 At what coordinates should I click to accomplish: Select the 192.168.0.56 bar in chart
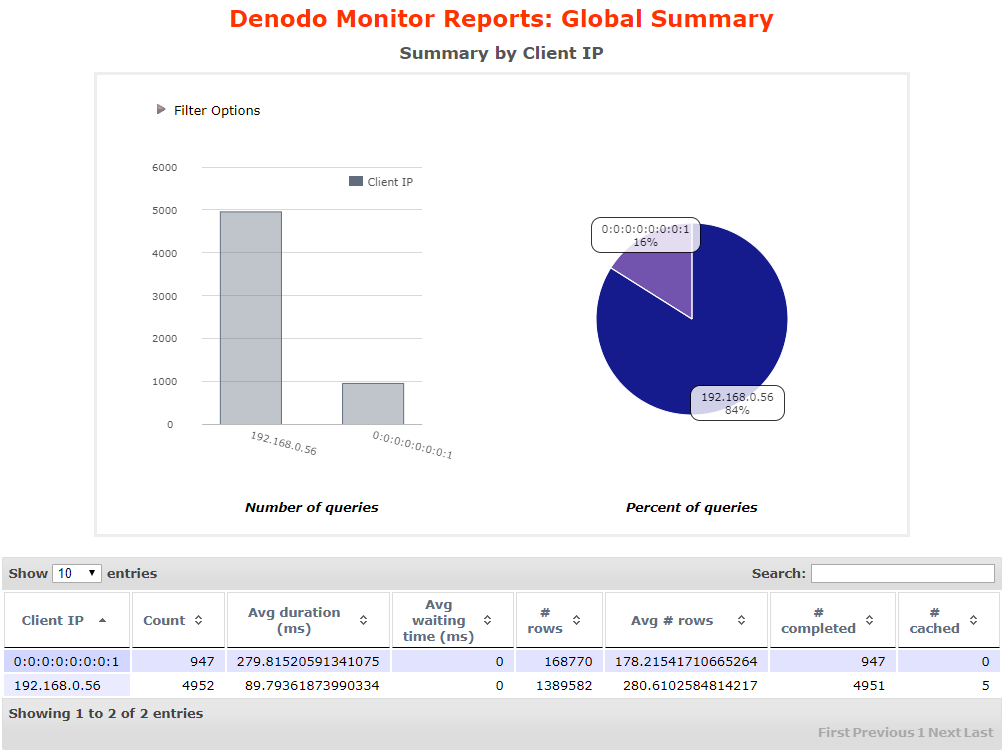(x=251, y=318)
